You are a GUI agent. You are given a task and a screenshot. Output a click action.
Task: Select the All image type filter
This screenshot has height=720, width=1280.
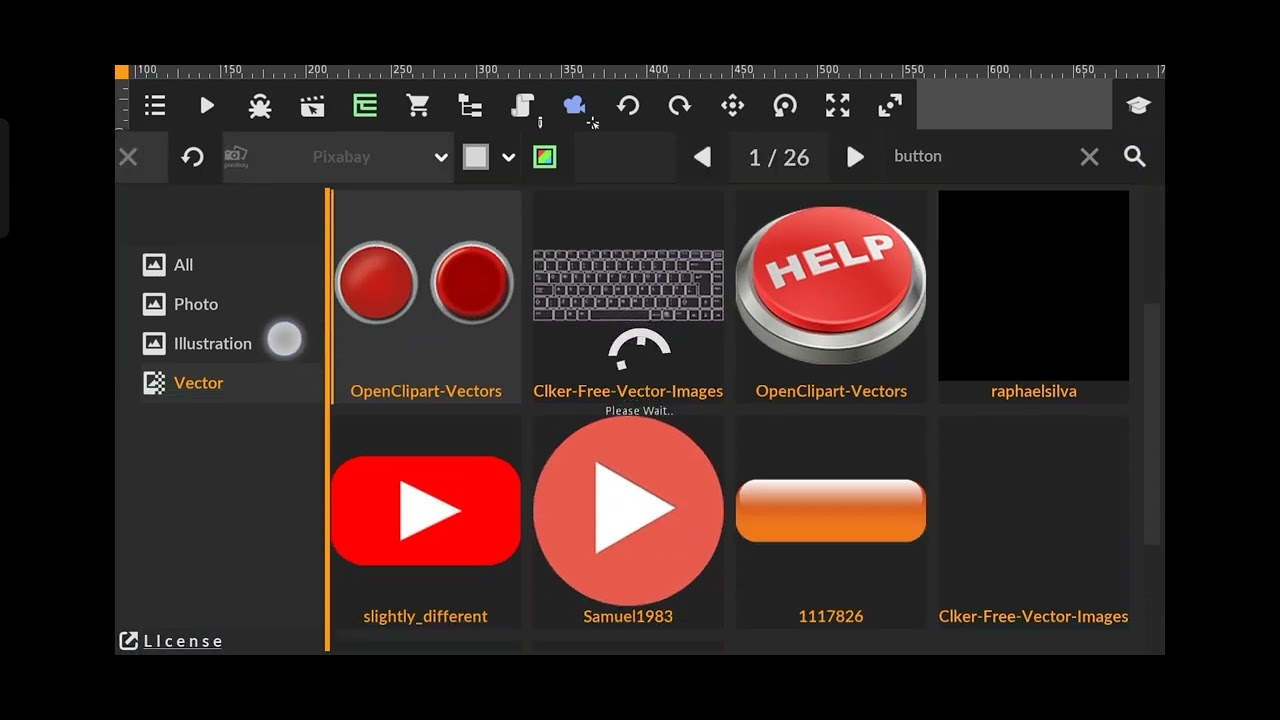click(x=169, y=265)
